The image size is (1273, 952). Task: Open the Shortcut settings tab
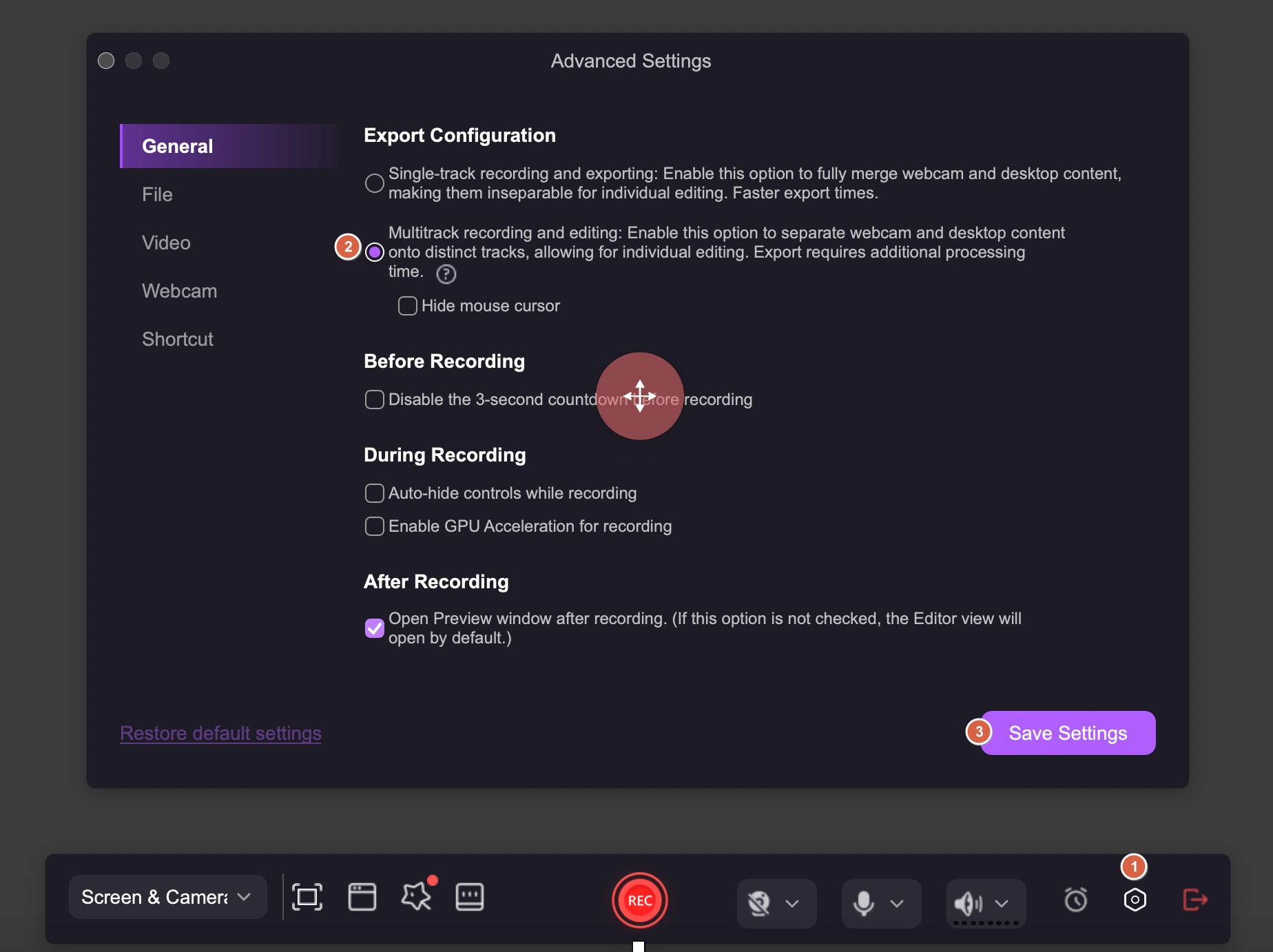pyautogui.click(x=178, y=339)
